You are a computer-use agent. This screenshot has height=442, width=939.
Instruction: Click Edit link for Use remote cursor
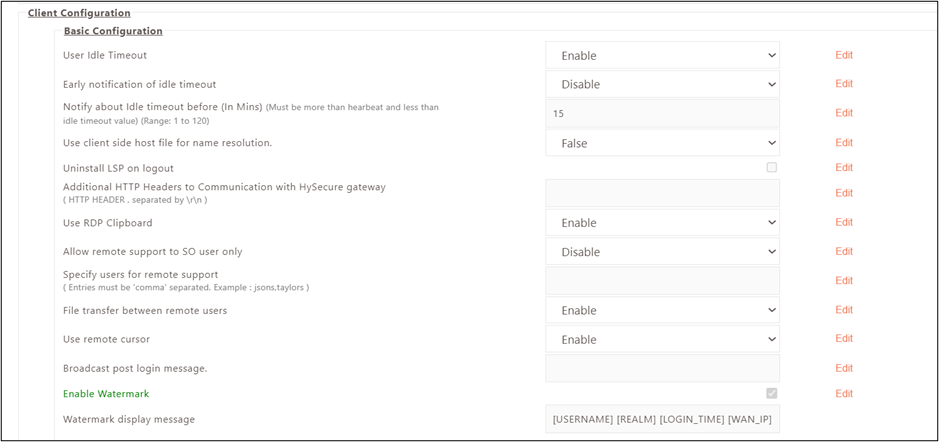pos(844,339)
